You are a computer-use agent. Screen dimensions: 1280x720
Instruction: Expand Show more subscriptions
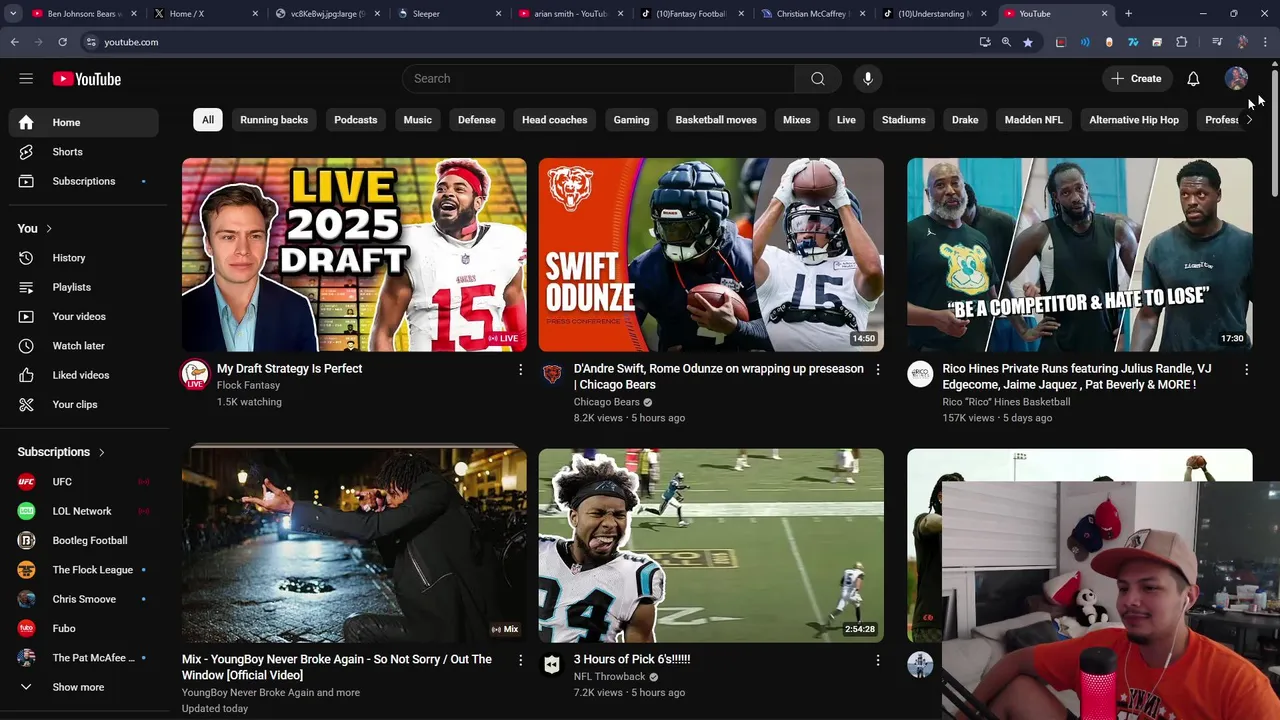click(x=84, y=687)
